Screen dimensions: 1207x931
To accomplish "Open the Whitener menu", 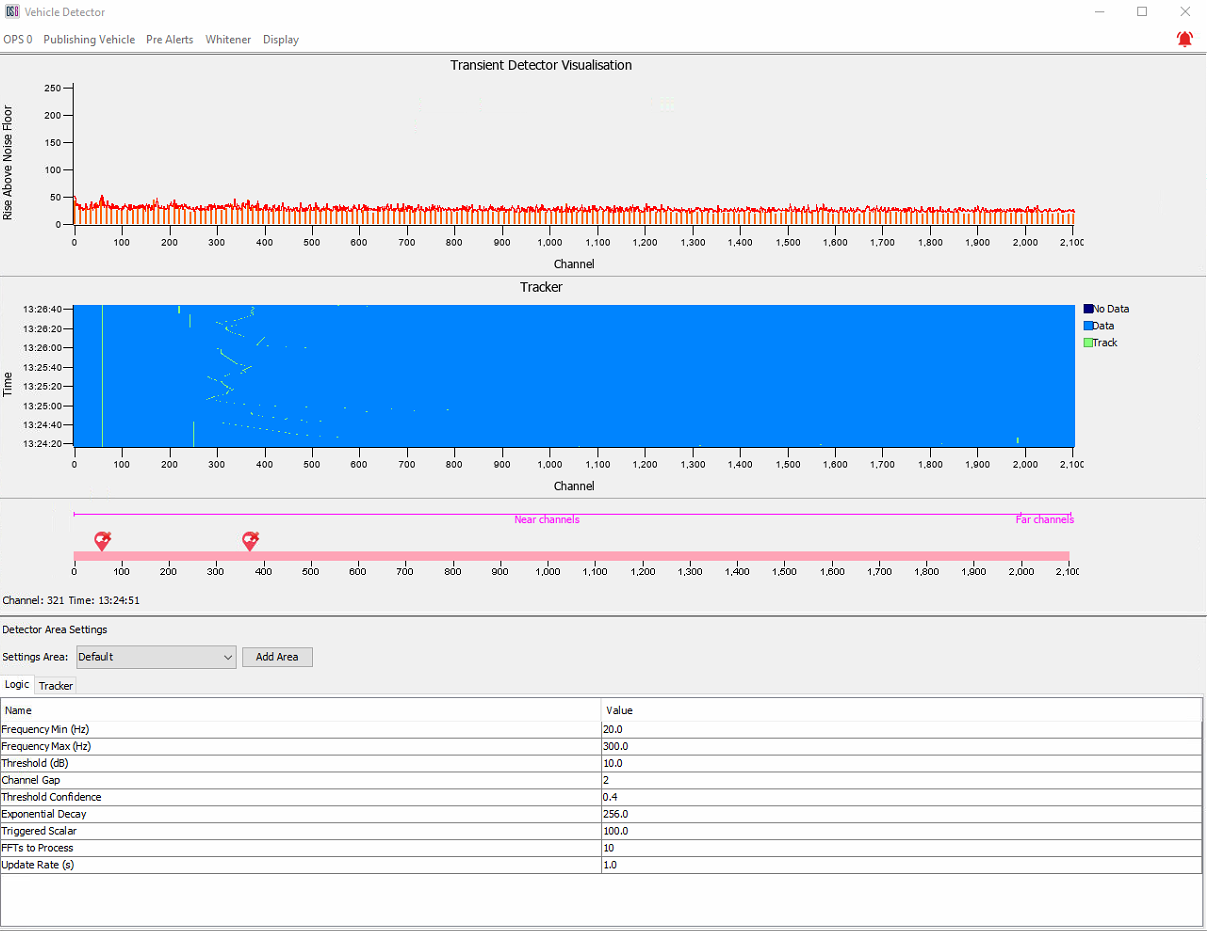I will coord(228,40).
